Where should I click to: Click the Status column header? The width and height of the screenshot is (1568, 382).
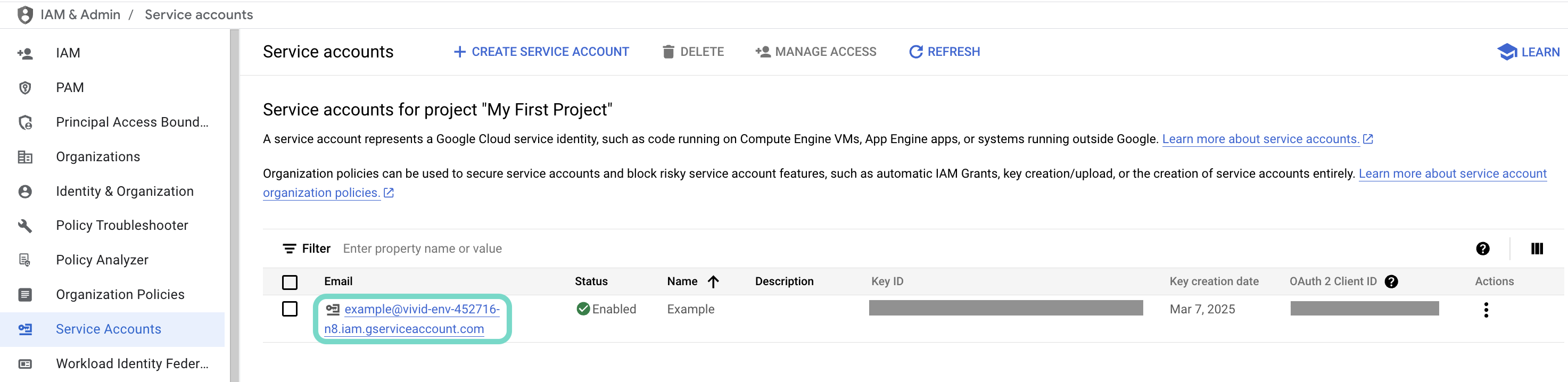pyautogui.click(x=591, y=281)
